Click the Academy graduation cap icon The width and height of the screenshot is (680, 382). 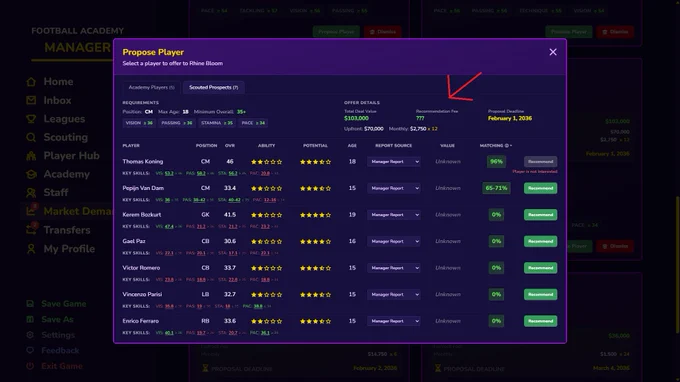tap(31, 174)
